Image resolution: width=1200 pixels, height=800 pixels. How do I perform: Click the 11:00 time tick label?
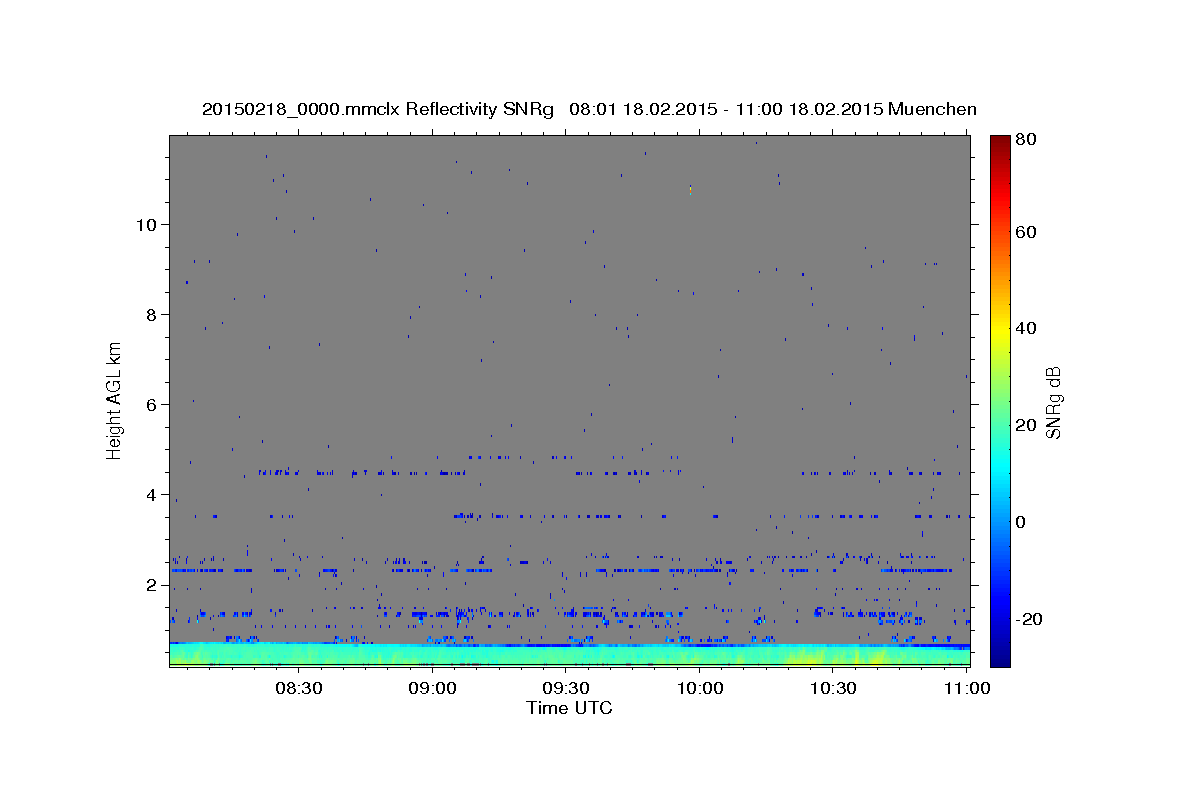tap(966, 688)
